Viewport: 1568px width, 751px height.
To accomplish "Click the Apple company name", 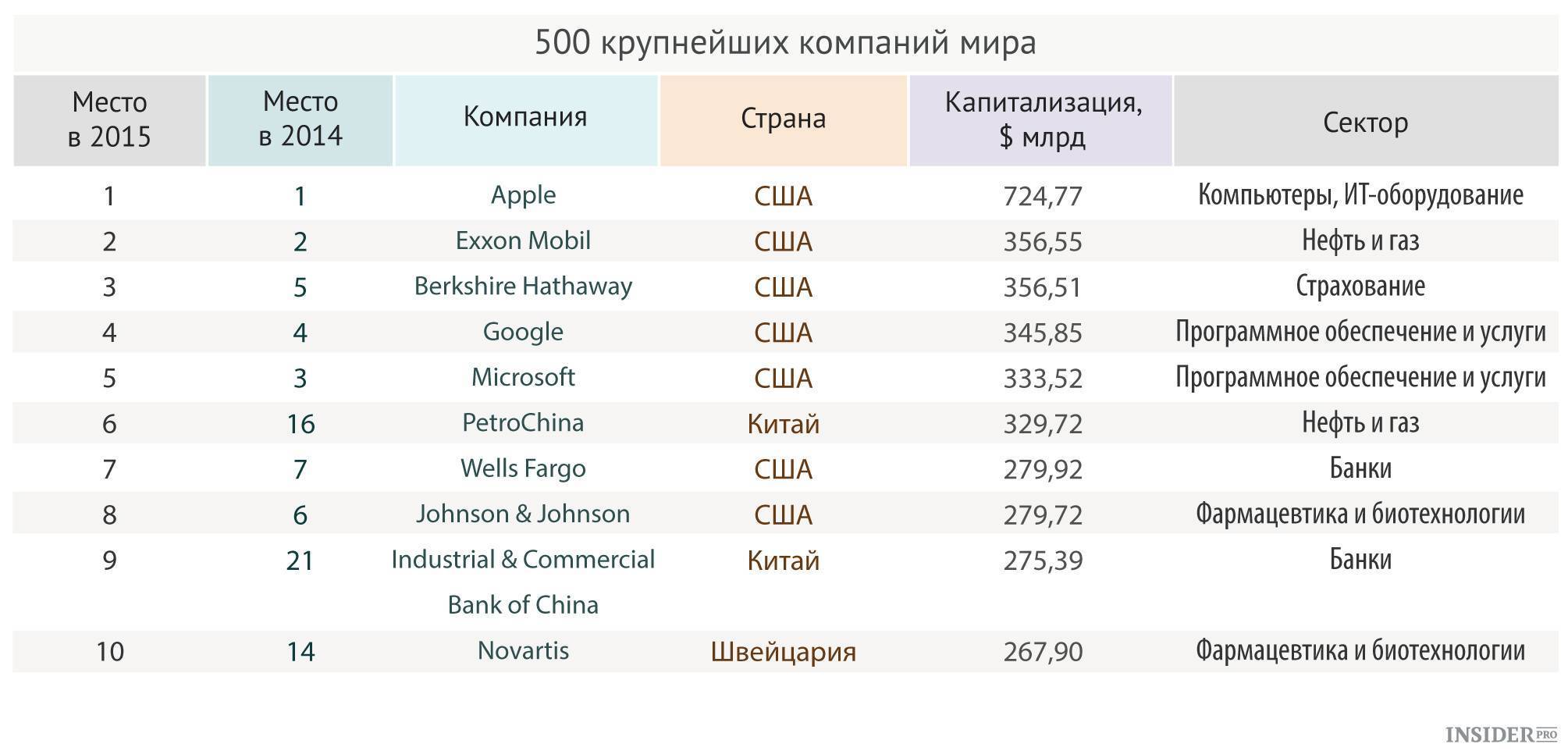I will point(523,194).
